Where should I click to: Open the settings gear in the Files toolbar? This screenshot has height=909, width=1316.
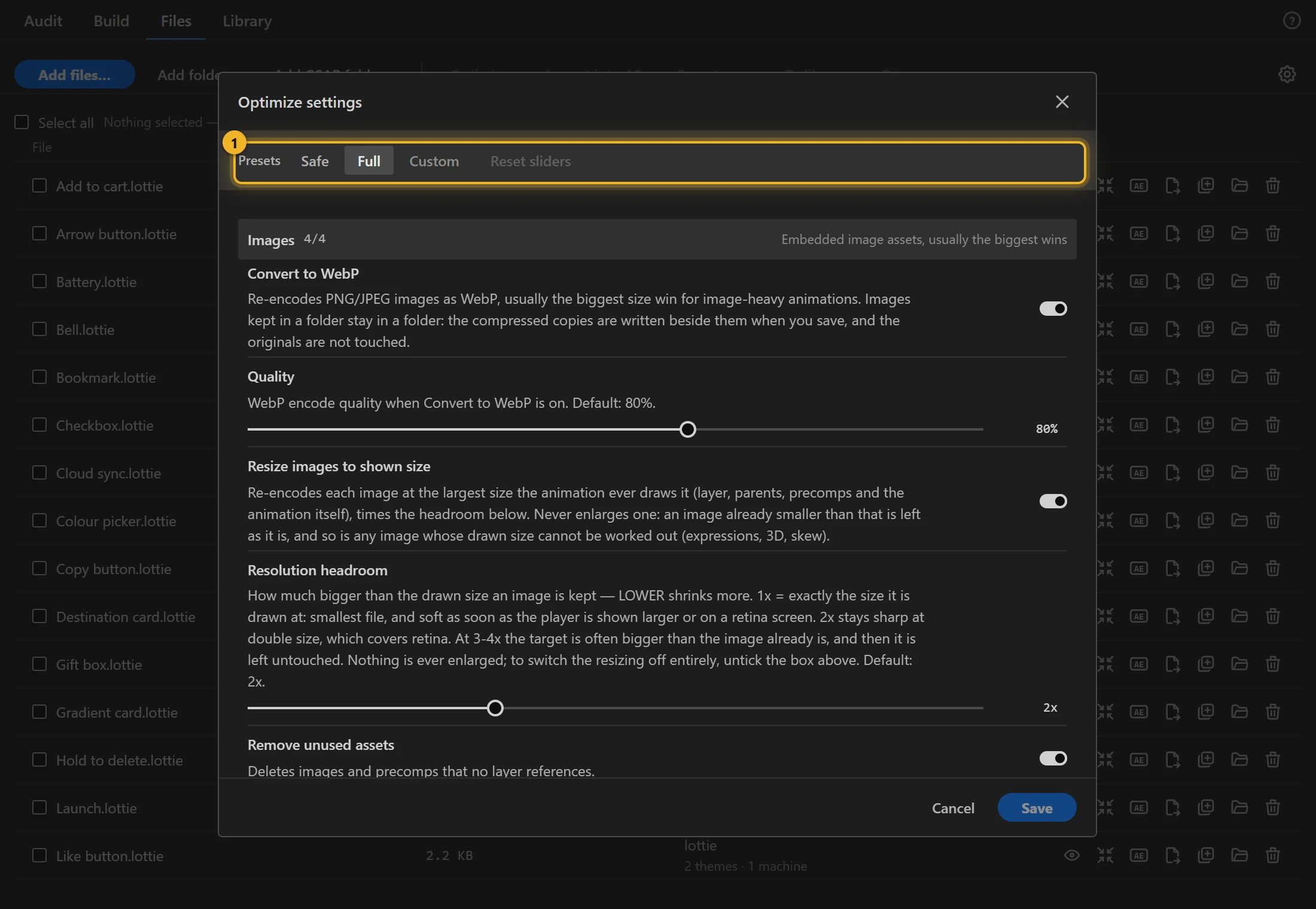tap(1287, 74)
